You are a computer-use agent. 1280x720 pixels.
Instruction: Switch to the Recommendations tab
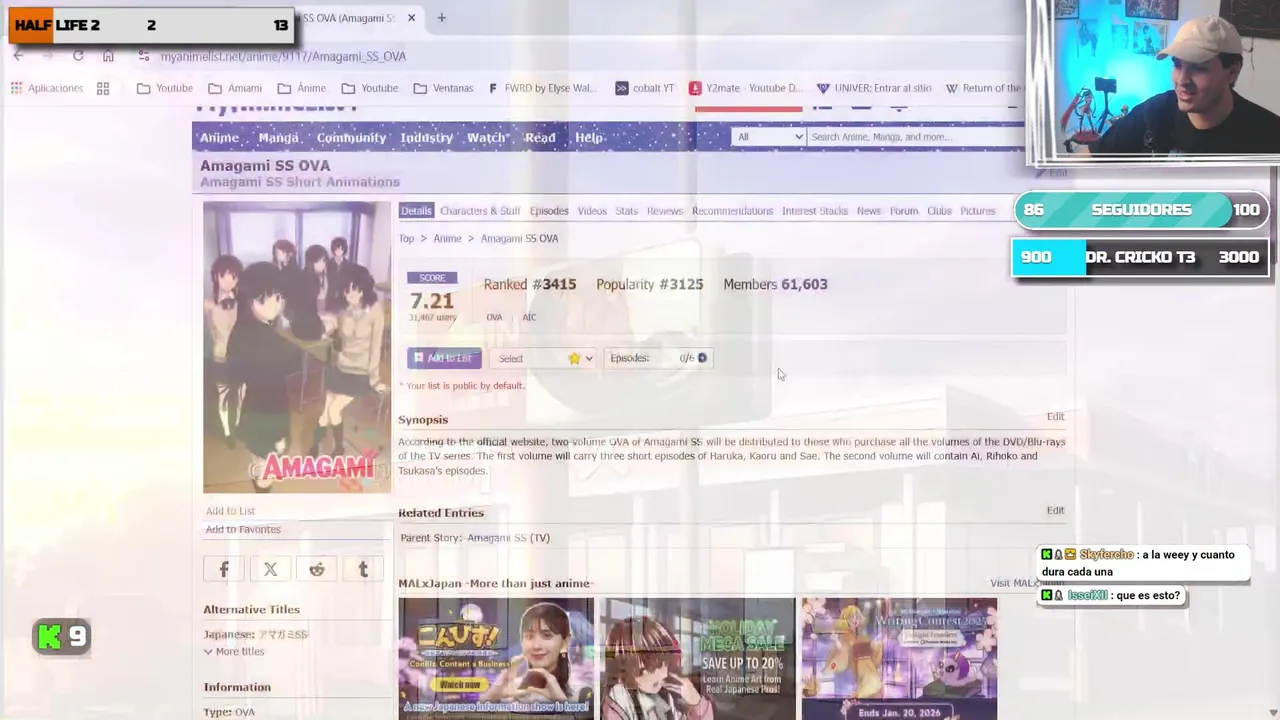[x=732, y=211]
